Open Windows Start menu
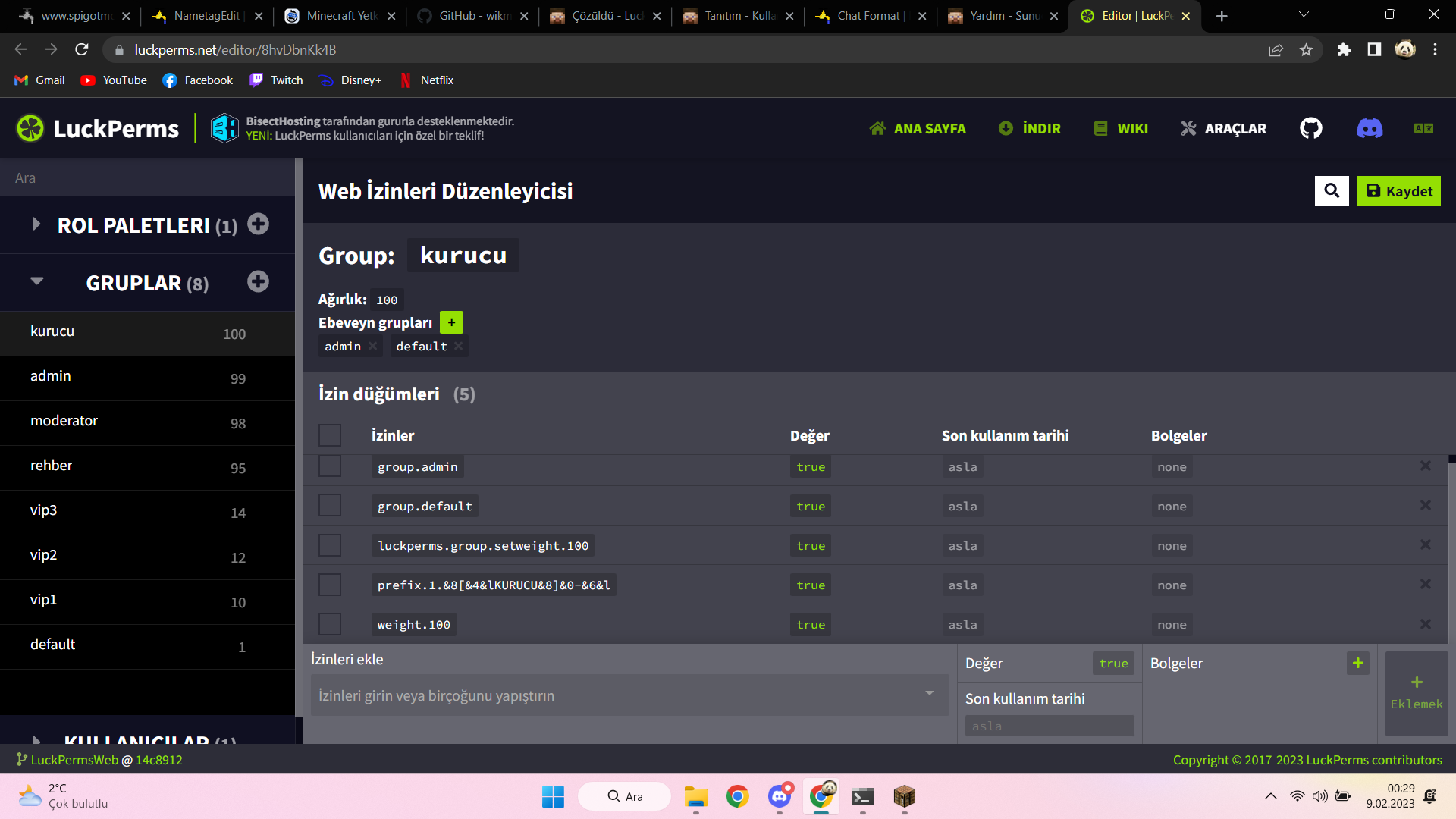 click(x=553, y=796)
